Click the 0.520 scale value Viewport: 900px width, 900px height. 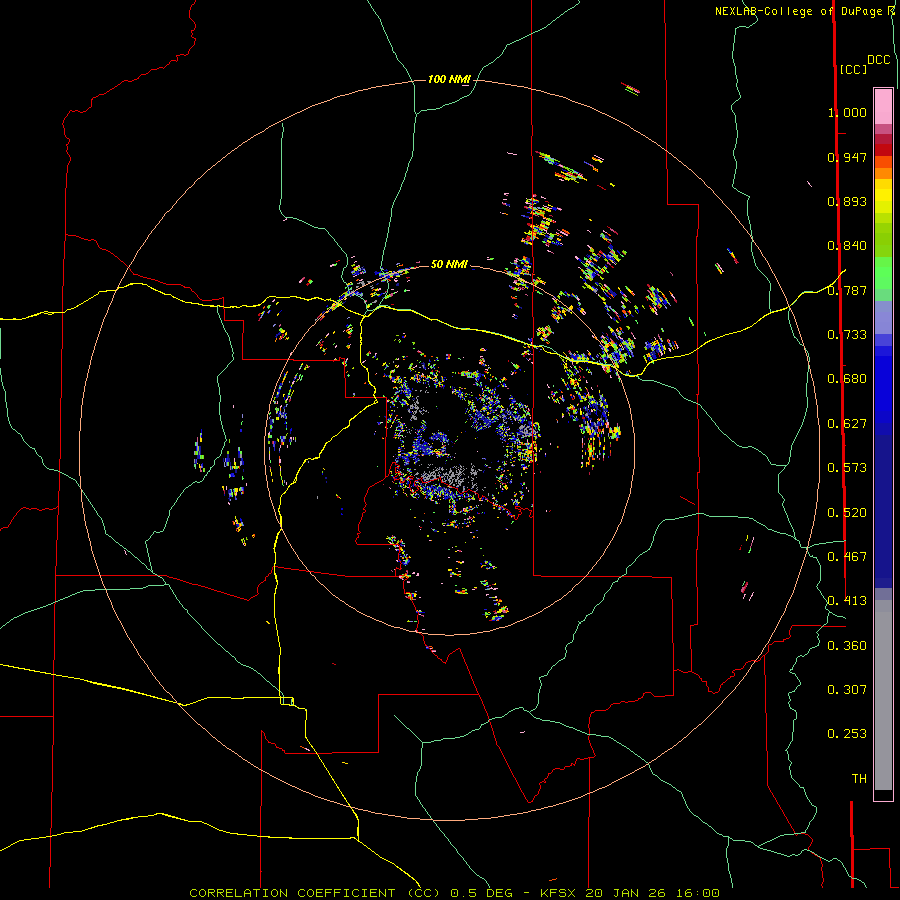click(x=847, y=513)
